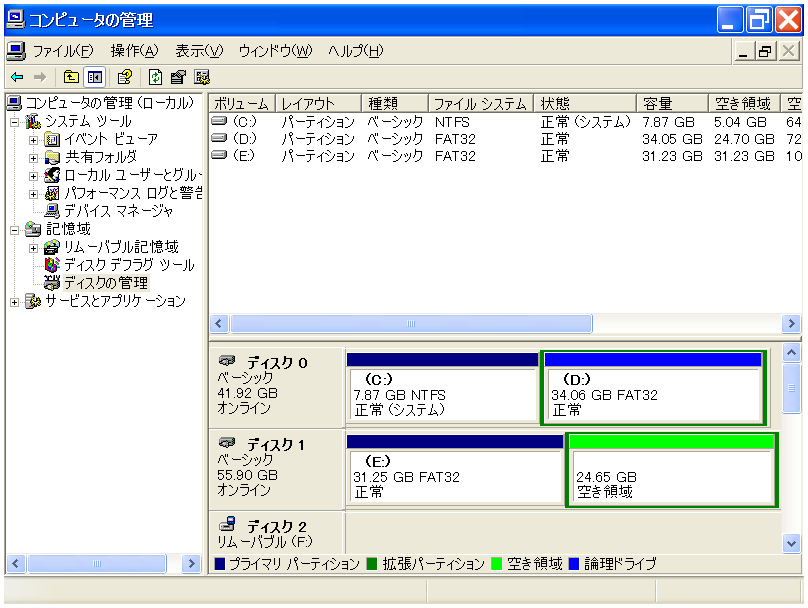Viewport: 808px width, 608px height.
Task: Toggle the Show/Hide Console Tree icon
Action: click(95, 77)
